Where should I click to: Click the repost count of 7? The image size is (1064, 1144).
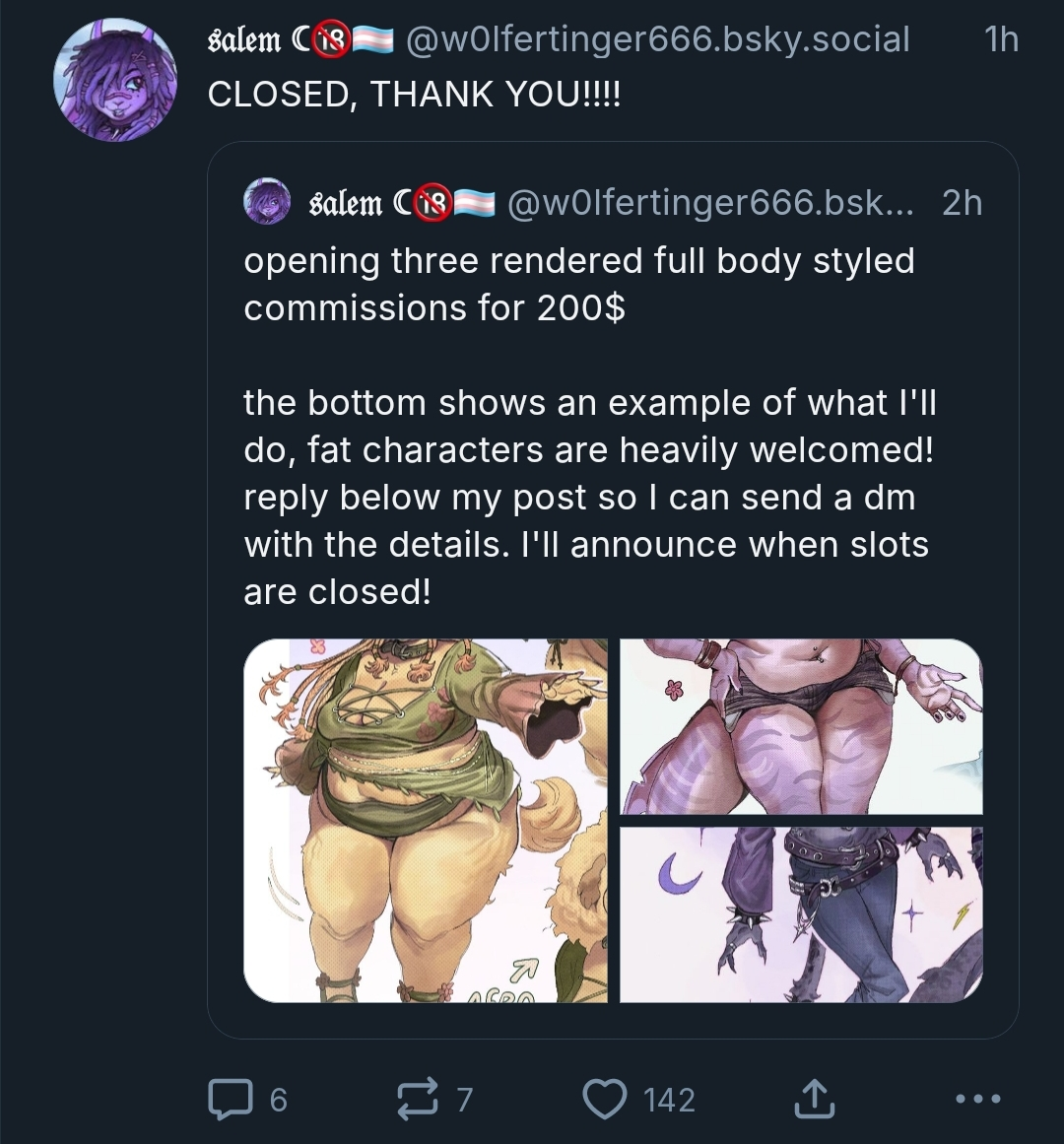point(465,1100)
